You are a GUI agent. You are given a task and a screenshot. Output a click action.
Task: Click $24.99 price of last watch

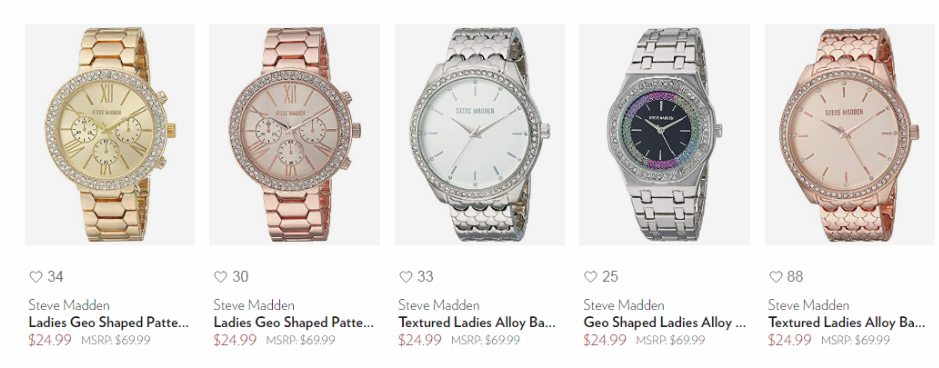790,340
